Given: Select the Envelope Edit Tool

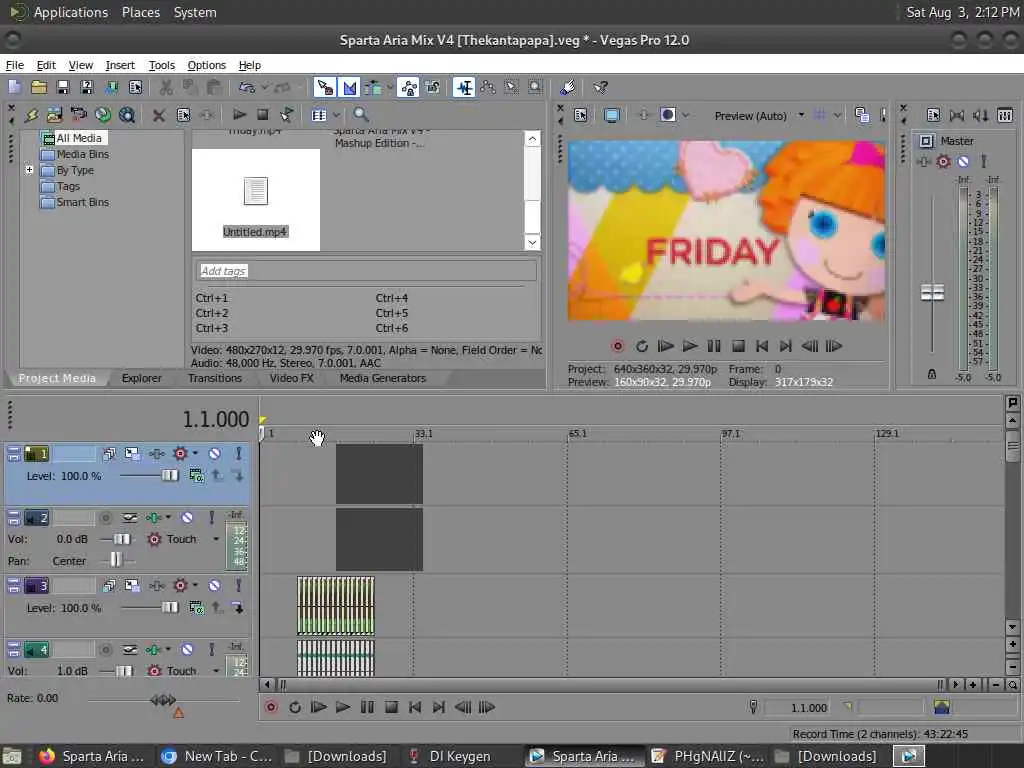Looking at the screenshot, I should tap(488, 87).
